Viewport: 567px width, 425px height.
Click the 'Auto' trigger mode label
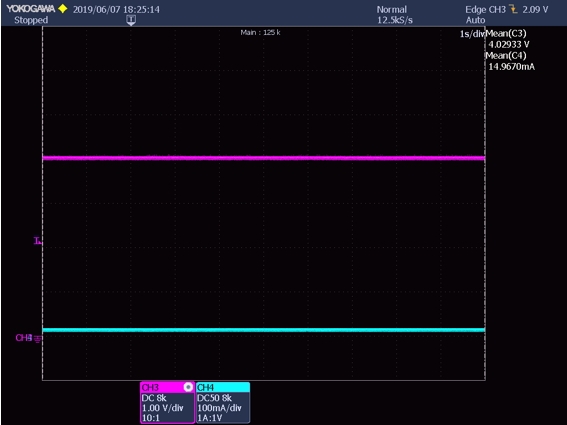point(475,20)
